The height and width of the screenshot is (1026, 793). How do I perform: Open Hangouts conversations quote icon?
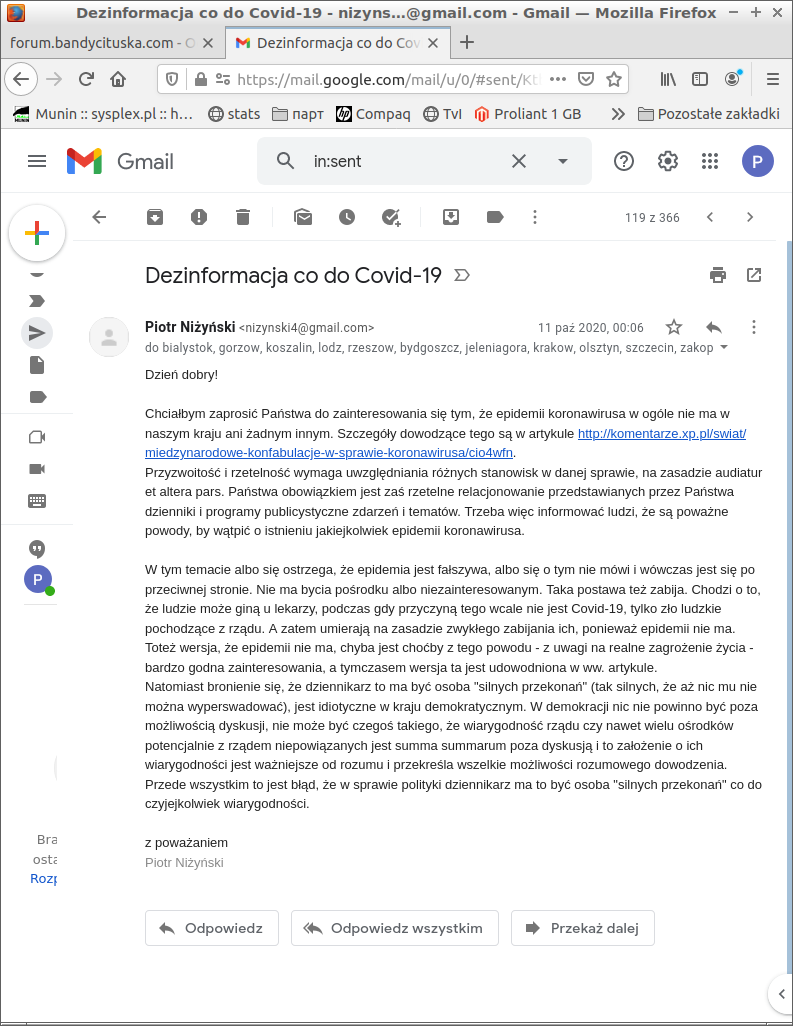click(x=37, y=549)
